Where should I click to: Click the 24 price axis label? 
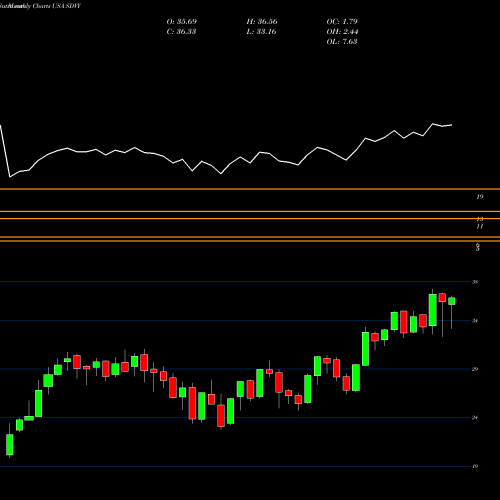475,418
